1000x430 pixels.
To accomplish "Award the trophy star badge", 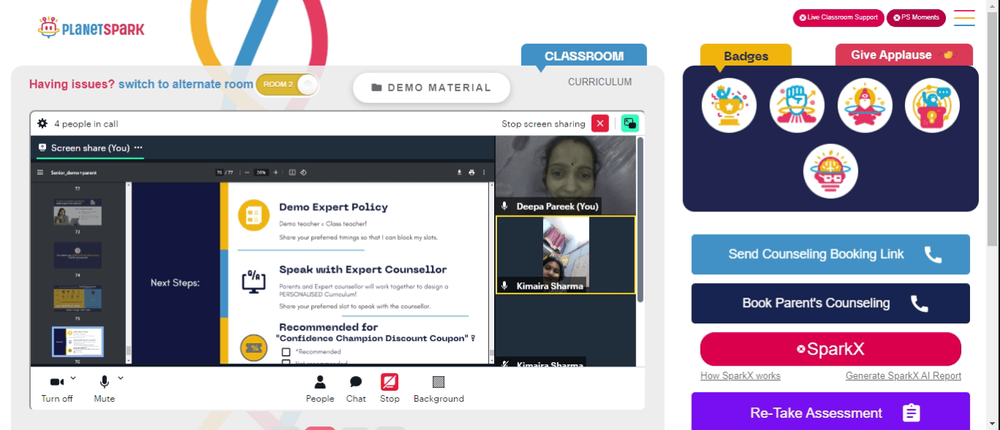I will (x=729, y=105).
